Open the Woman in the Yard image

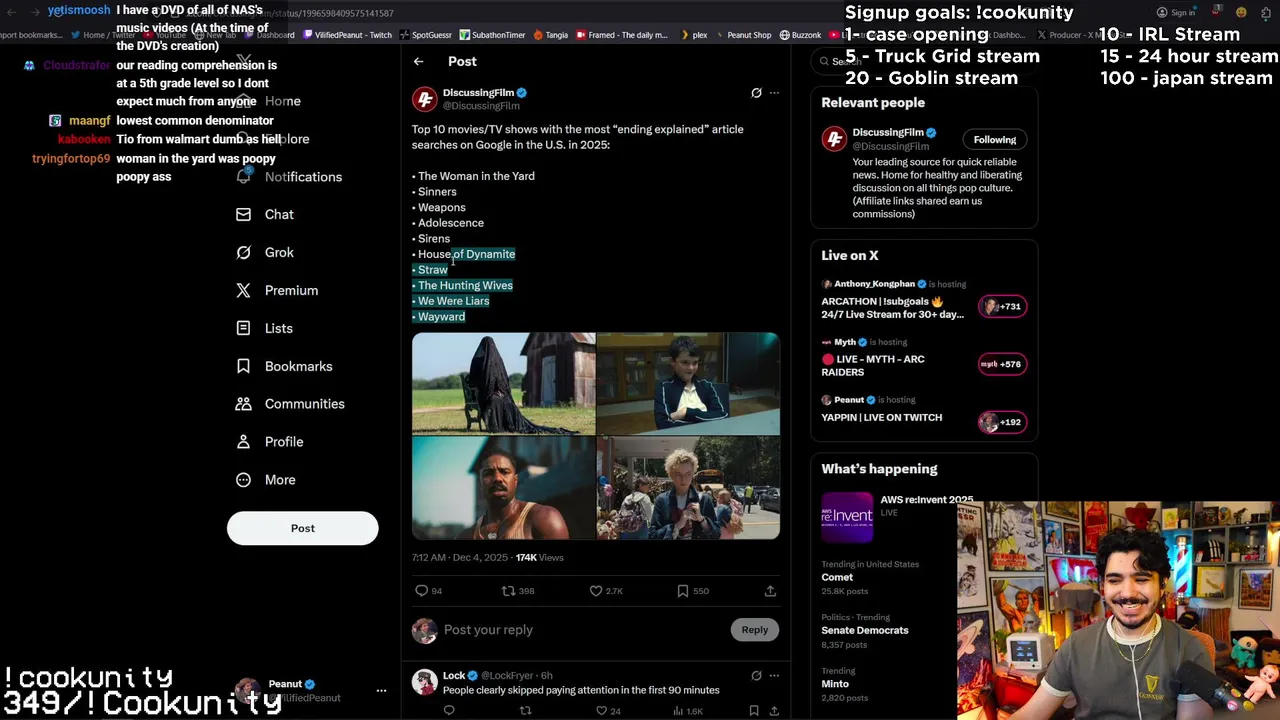[x=503, y=384]
